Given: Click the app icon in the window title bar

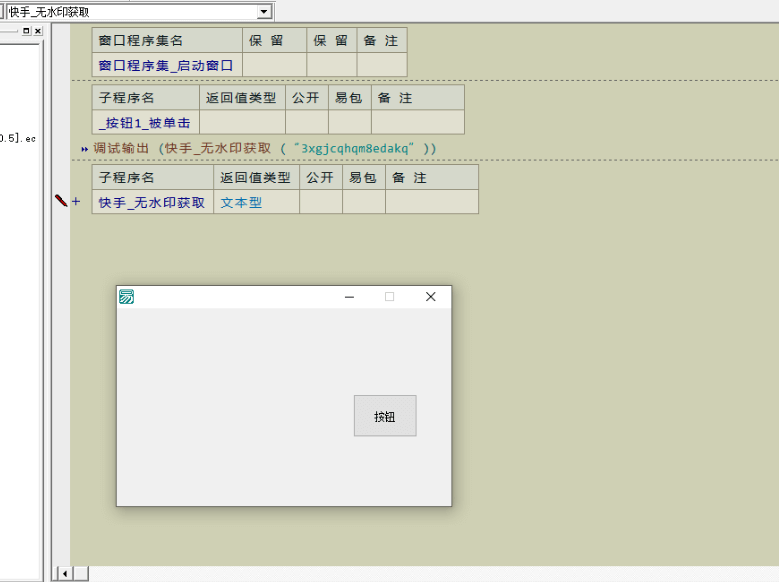Looking at the screenshot, I should [x=126, y=297].
